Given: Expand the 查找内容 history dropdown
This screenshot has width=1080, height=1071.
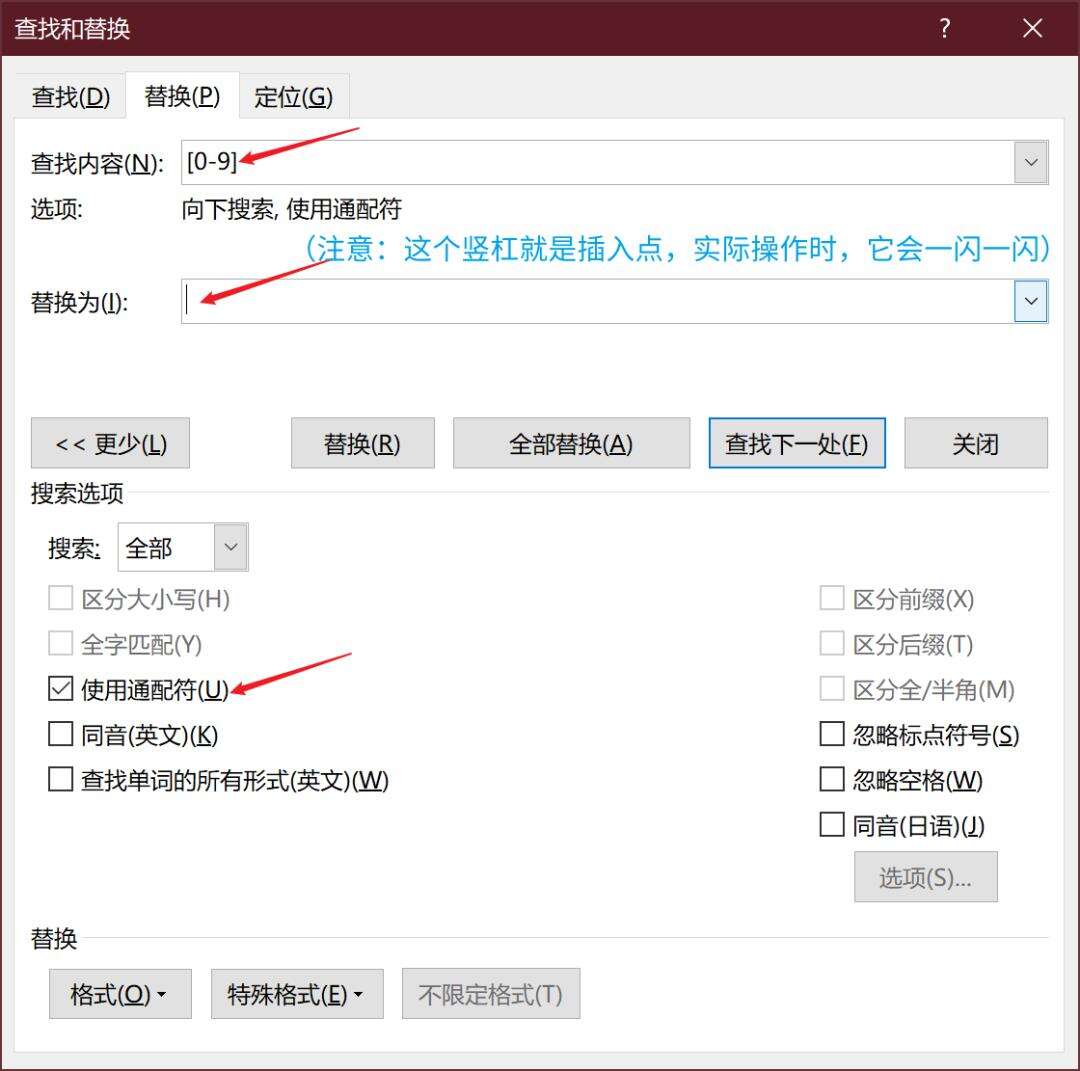Looking at the screenshot, I should click(1030, 163).
